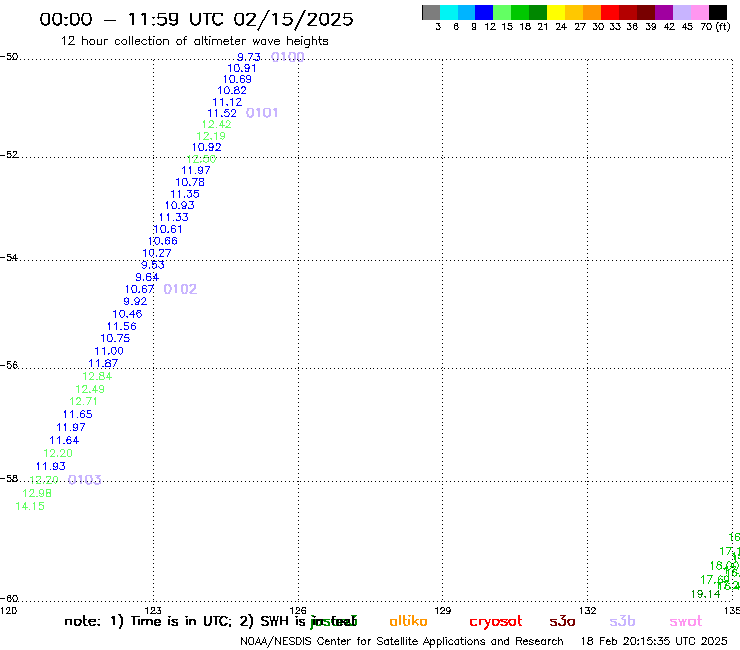Click the 10.92 wave height value
The image size is (740, 650).
coord(206,147)
